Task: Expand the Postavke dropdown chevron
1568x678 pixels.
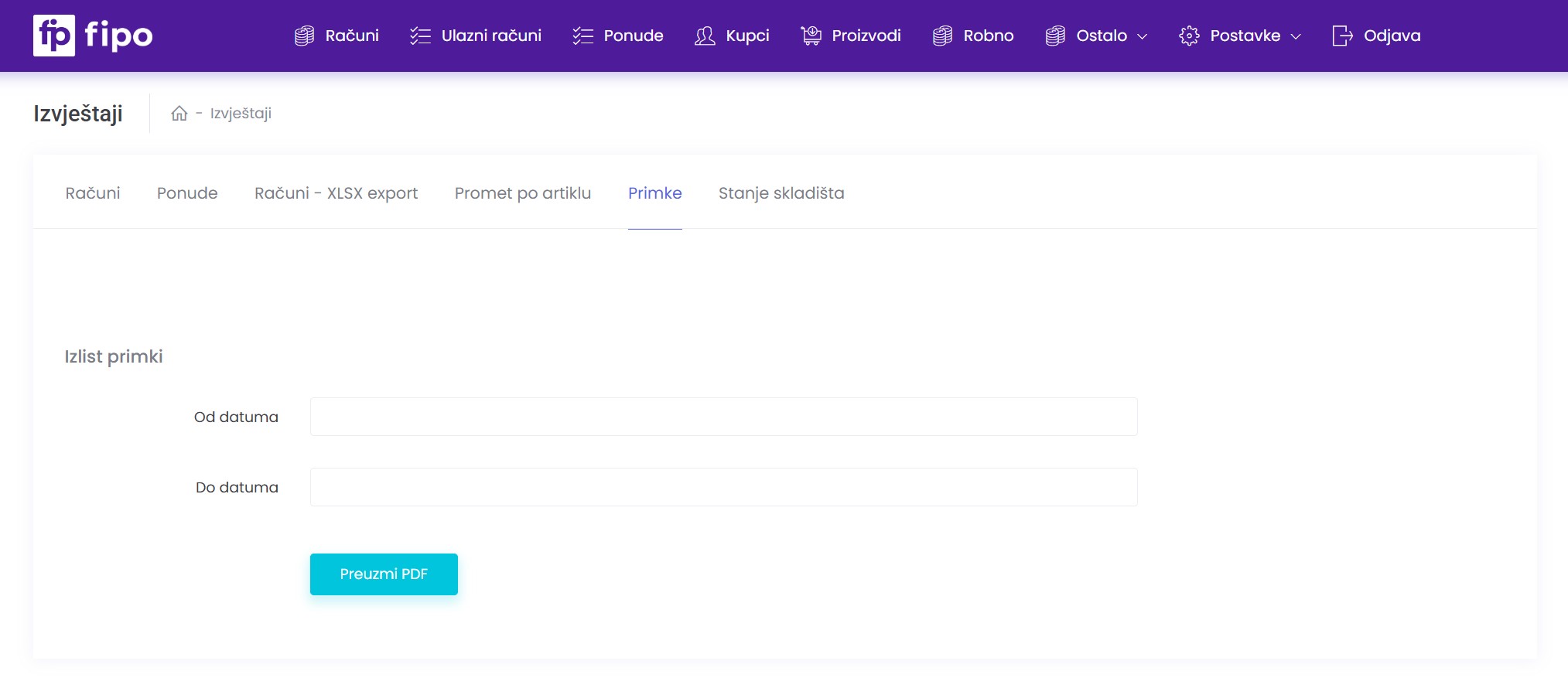Action: [1296, 36]
